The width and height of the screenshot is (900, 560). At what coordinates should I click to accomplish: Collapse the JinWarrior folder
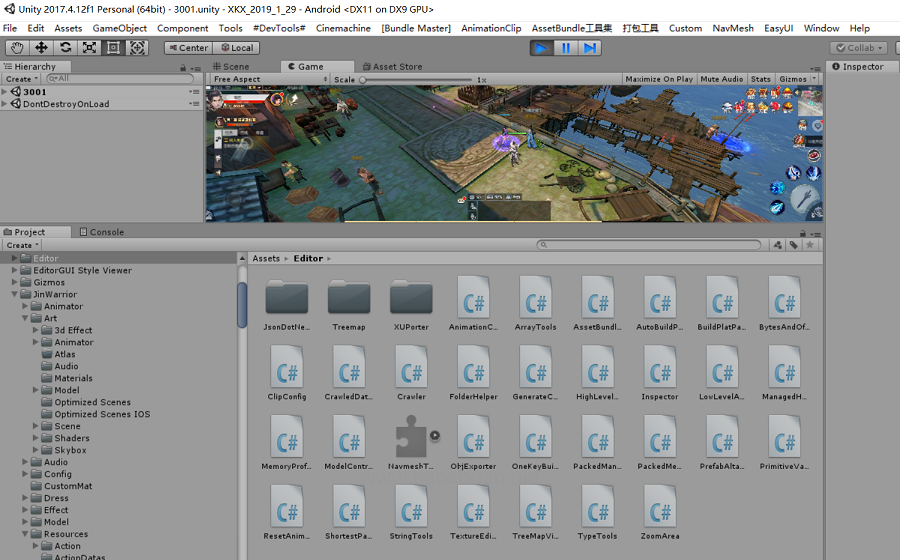[x=15, y=294]
